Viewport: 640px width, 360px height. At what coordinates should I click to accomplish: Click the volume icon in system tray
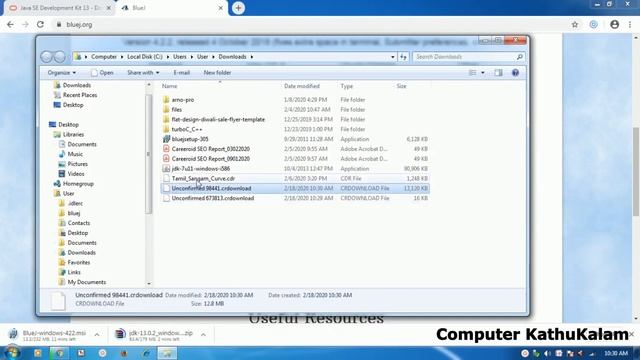pos(547,353)
